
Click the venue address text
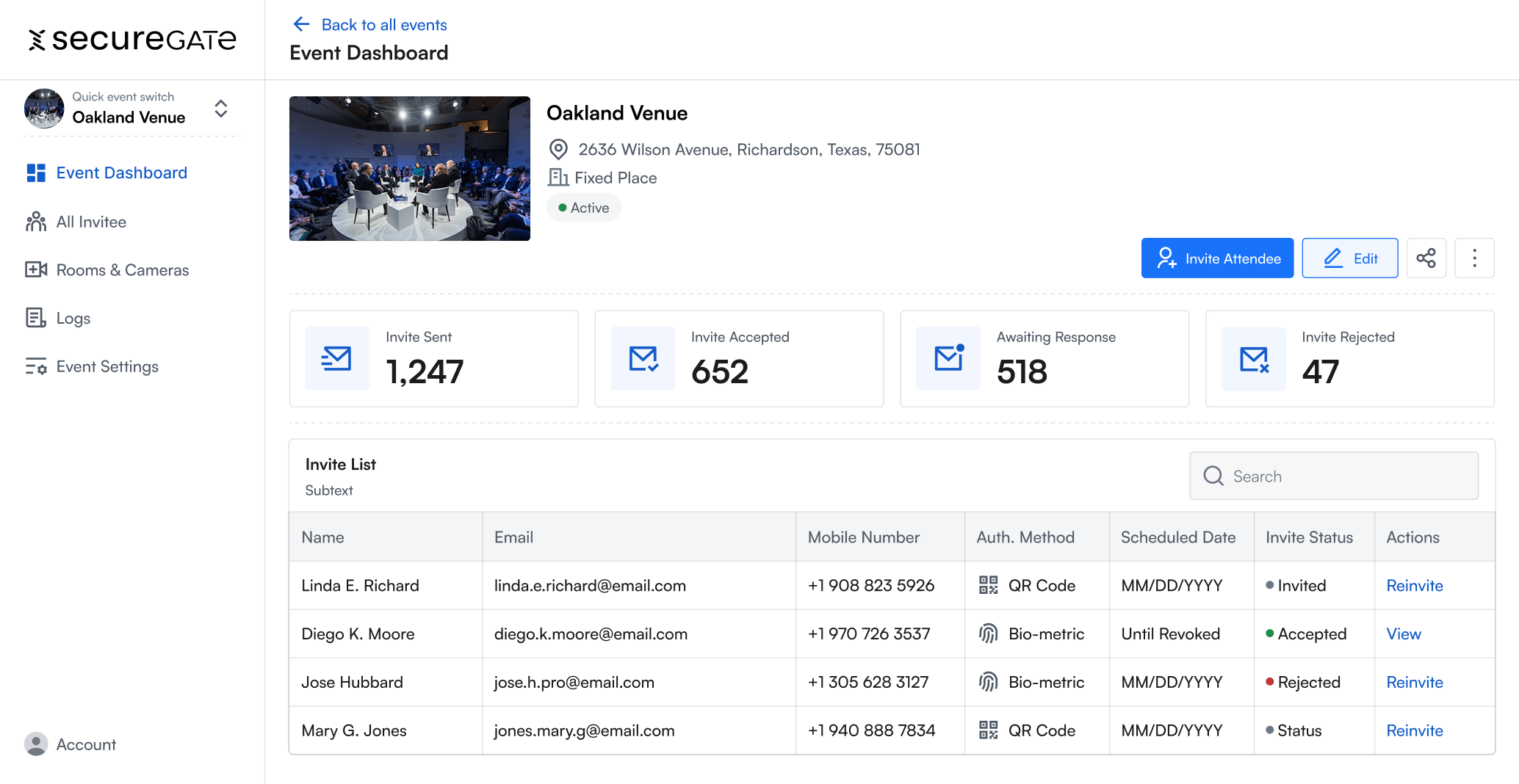click(x=748, y=150)
